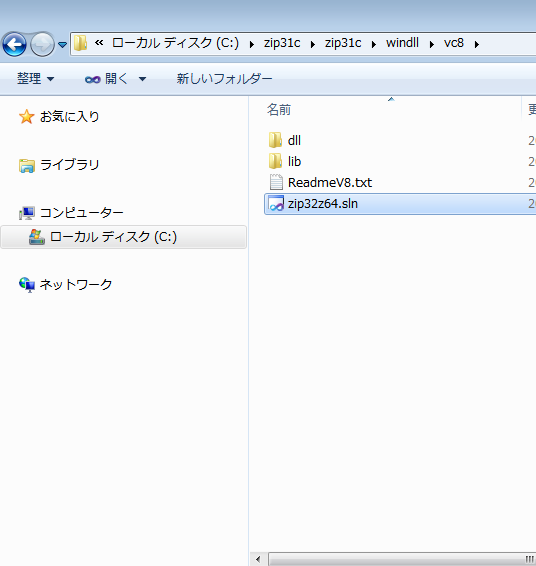Click the greyed Forward arrow button
This screenshot has height=566, width=536.
point(42,44)
